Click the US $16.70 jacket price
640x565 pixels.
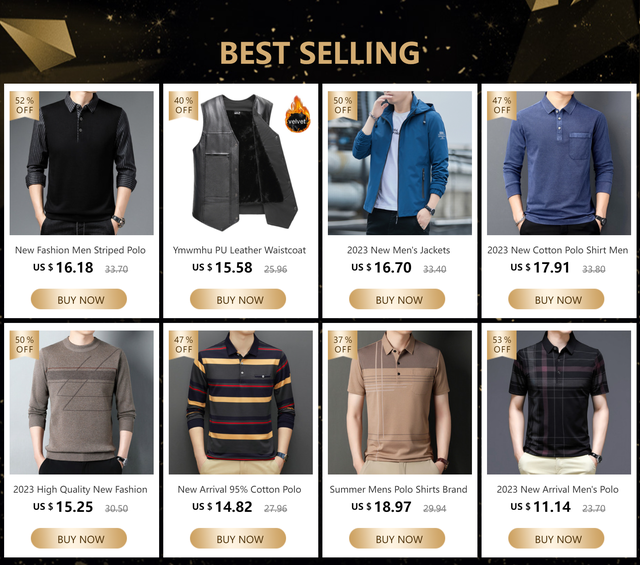click(382, 268)
